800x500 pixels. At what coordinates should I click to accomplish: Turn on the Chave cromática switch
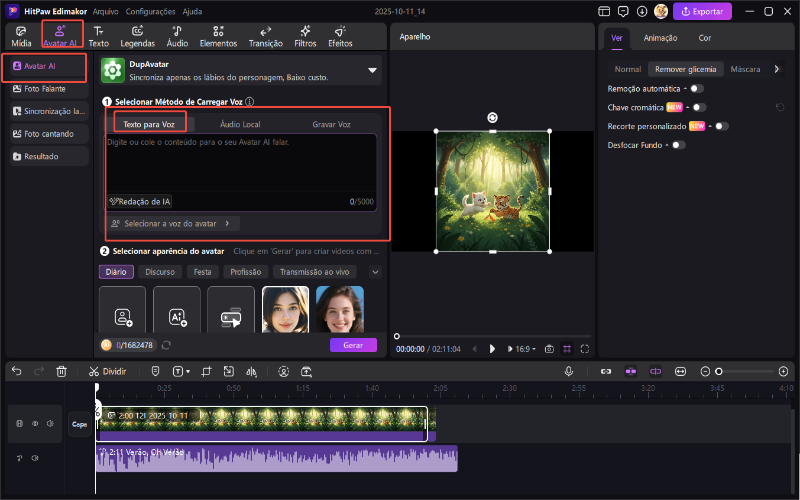(x=698, y=107)
